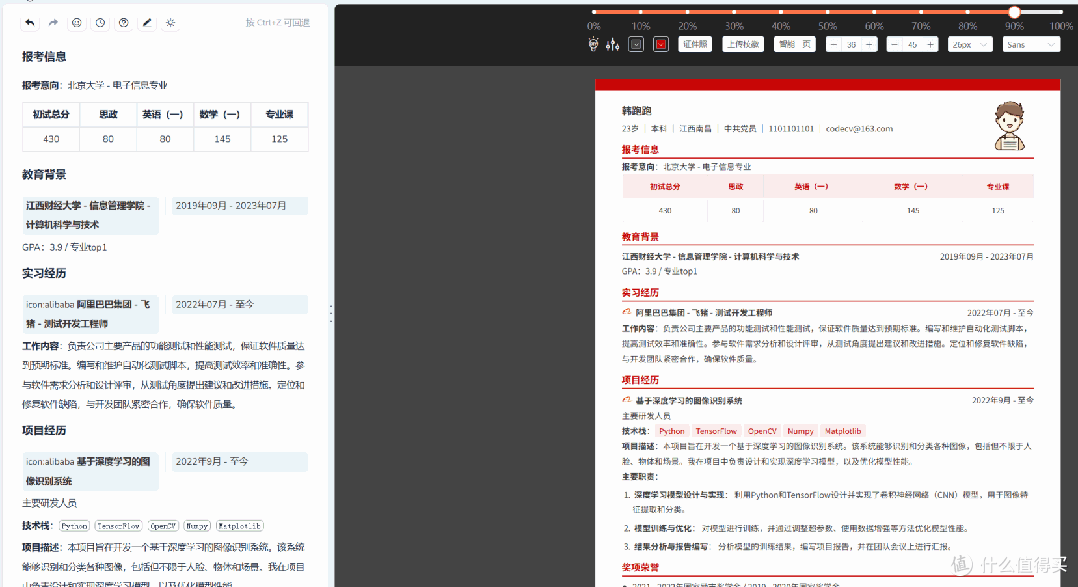The height and width of the screenshot is (587, 1078).
Task: Select the pencil edit icon
Action: pos(147,23)
